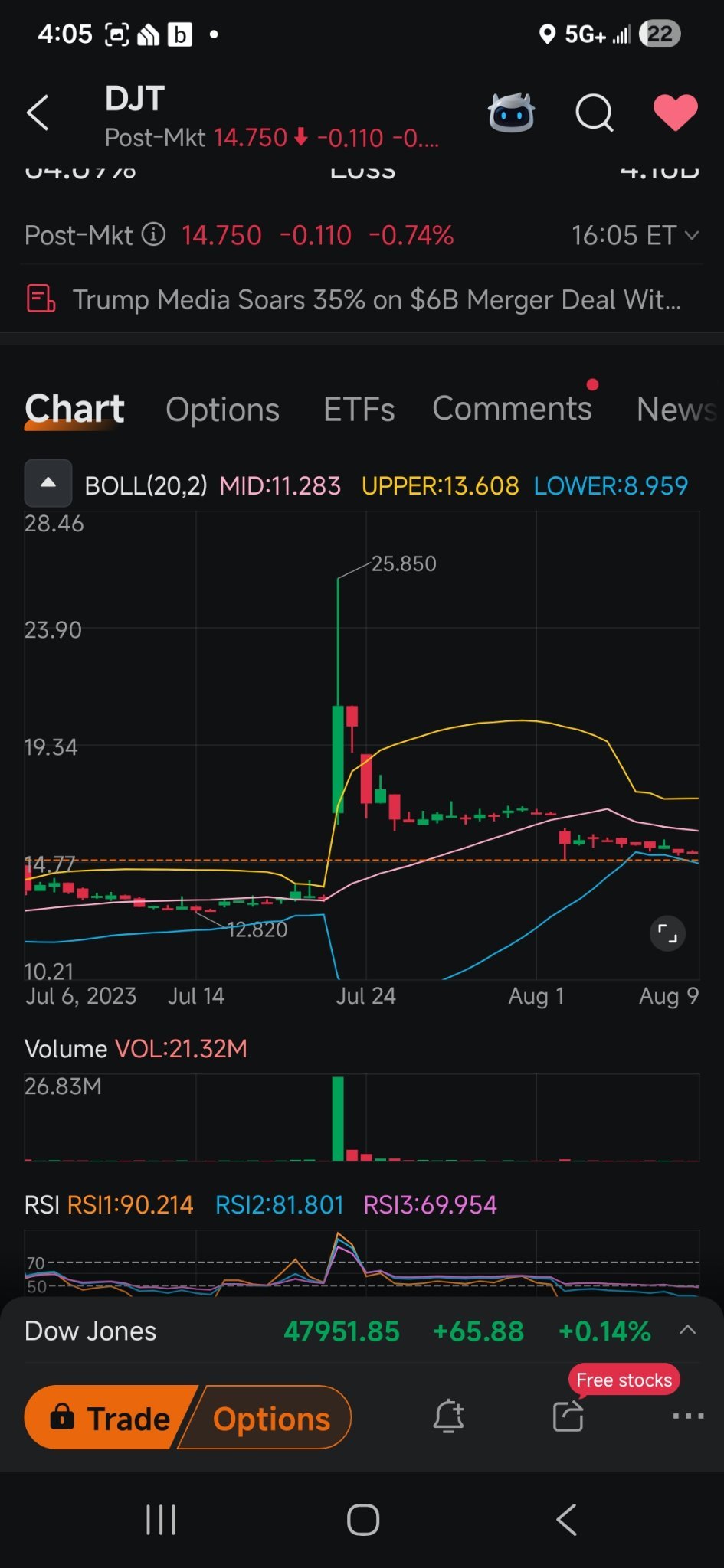Open Android recent apps button
724x1568 pixels.
tap(161, 1520)
